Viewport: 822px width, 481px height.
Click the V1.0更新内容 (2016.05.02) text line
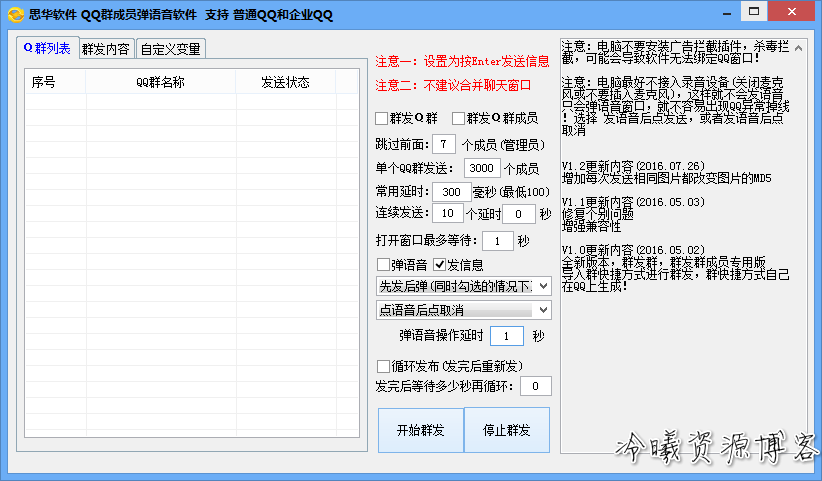point(633,250)
